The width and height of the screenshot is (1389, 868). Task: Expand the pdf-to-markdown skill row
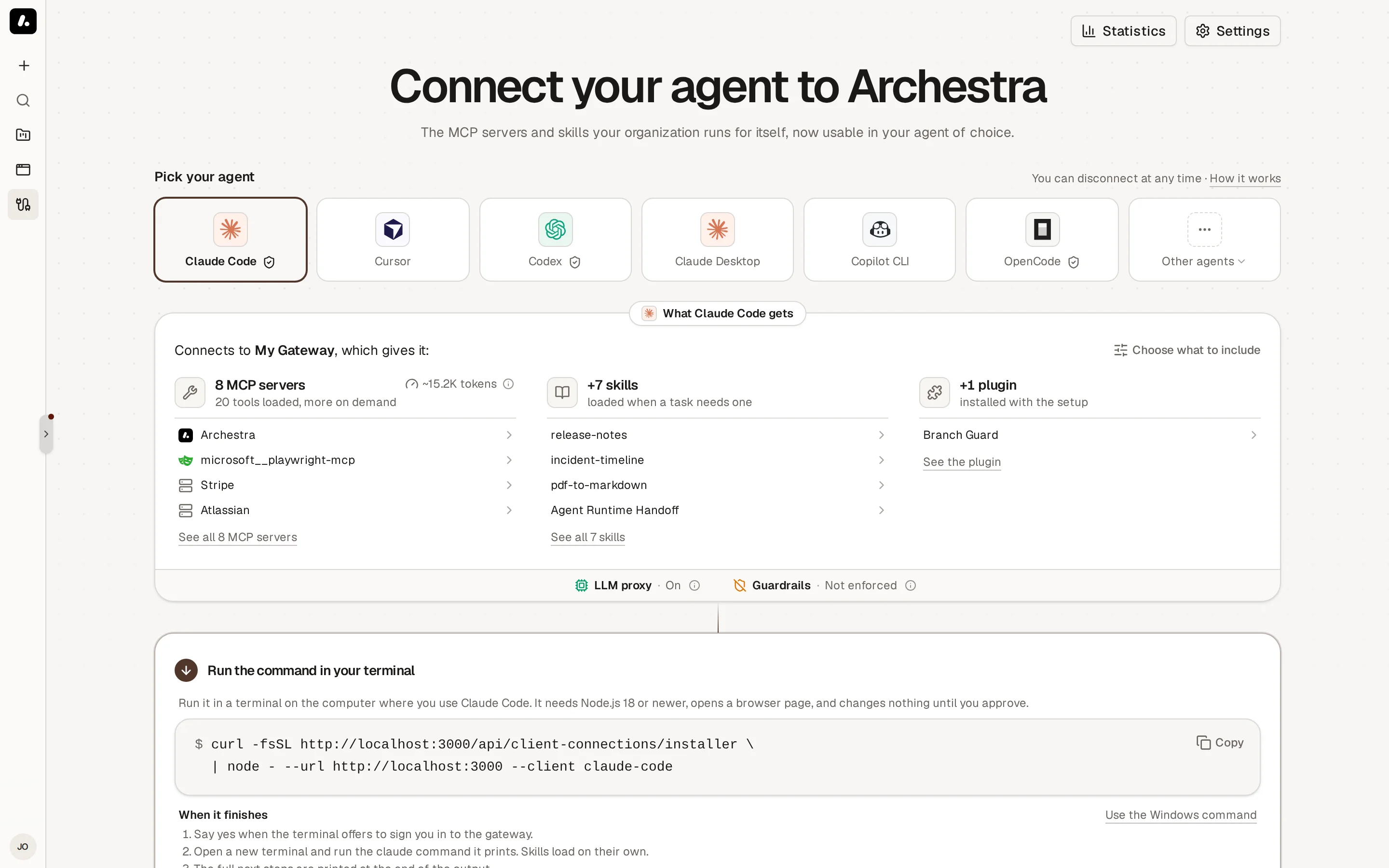coord(718,485)
